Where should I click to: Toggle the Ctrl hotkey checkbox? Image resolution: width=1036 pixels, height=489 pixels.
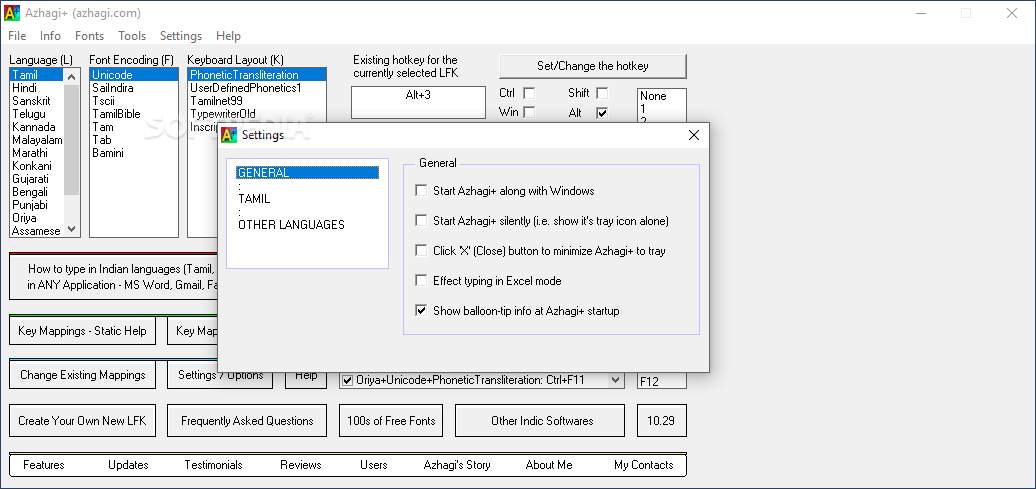coord(529,93)
